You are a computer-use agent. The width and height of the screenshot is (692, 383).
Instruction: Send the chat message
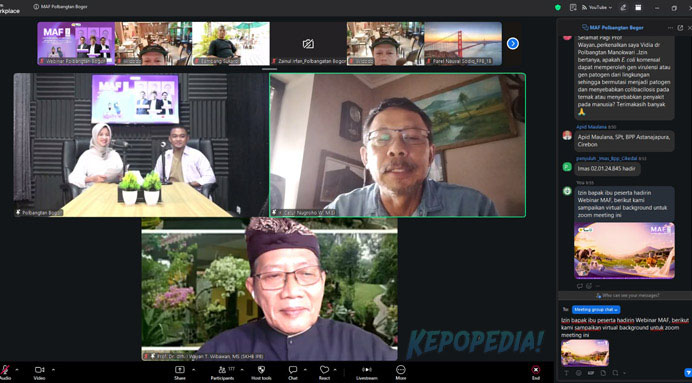point(688,373)
